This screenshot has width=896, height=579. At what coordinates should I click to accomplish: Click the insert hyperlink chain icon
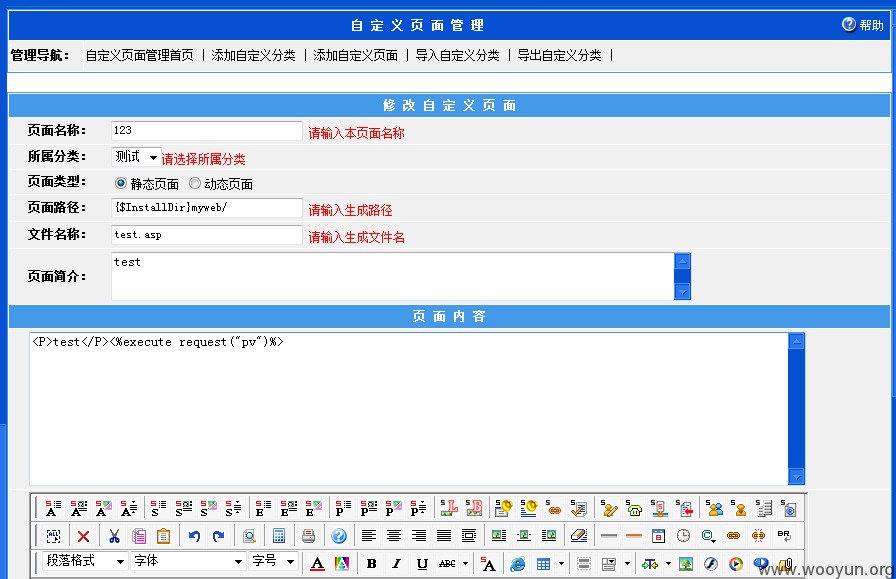tap(734, 536)
